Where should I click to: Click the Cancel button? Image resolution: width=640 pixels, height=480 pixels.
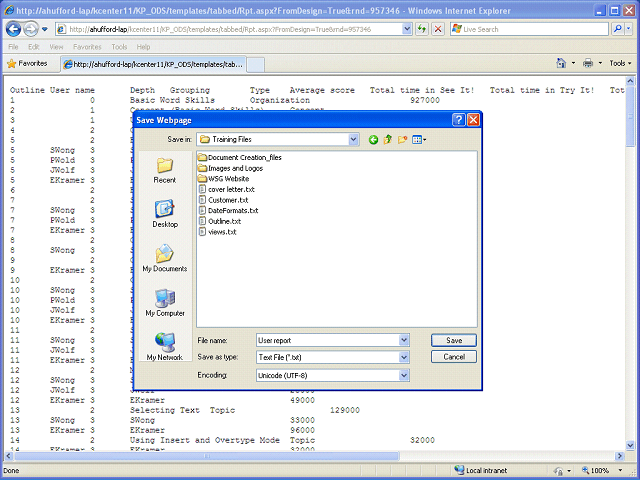(454, 357)
